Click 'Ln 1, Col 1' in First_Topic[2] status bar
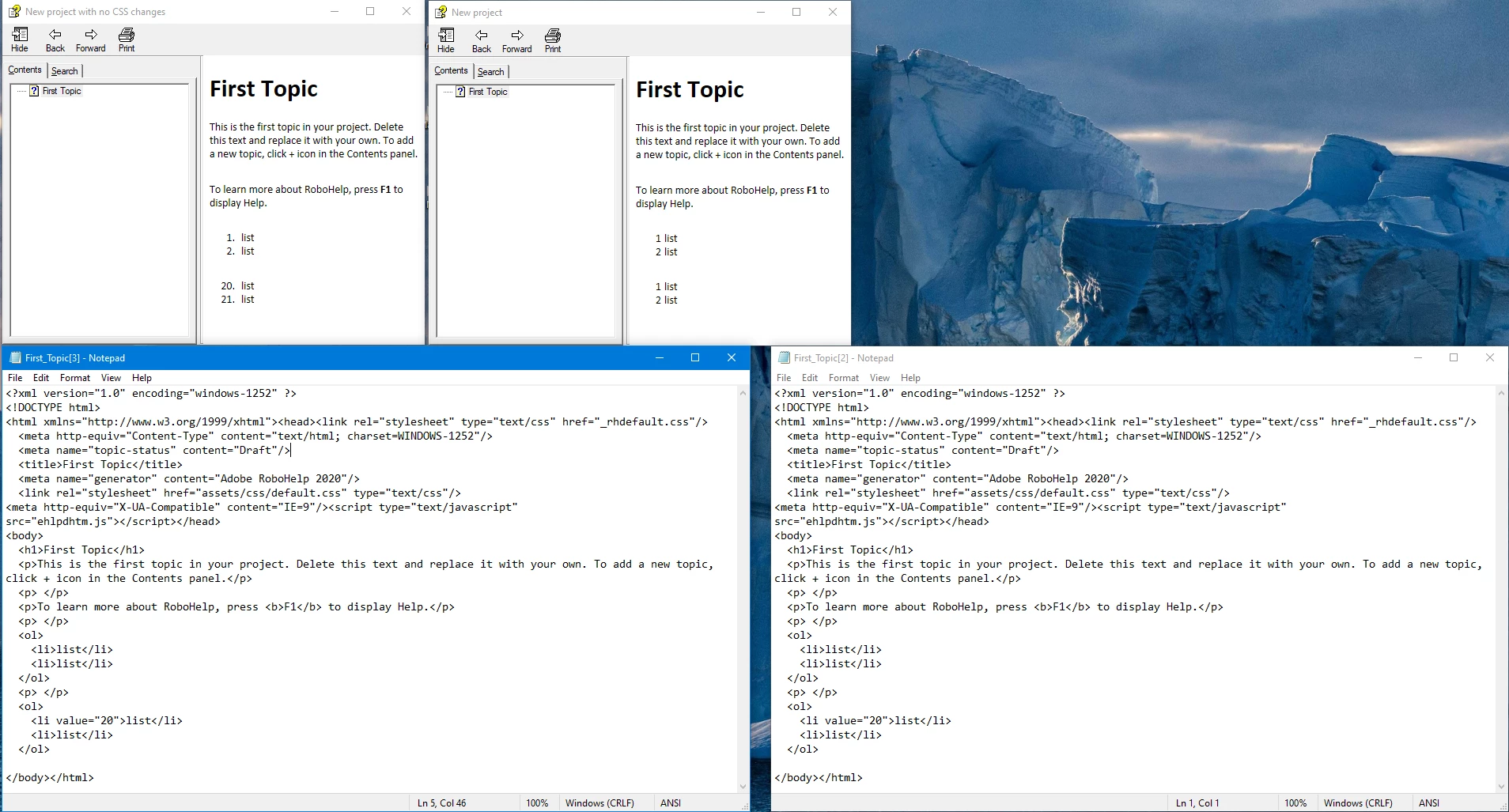 click(1197, 803)
